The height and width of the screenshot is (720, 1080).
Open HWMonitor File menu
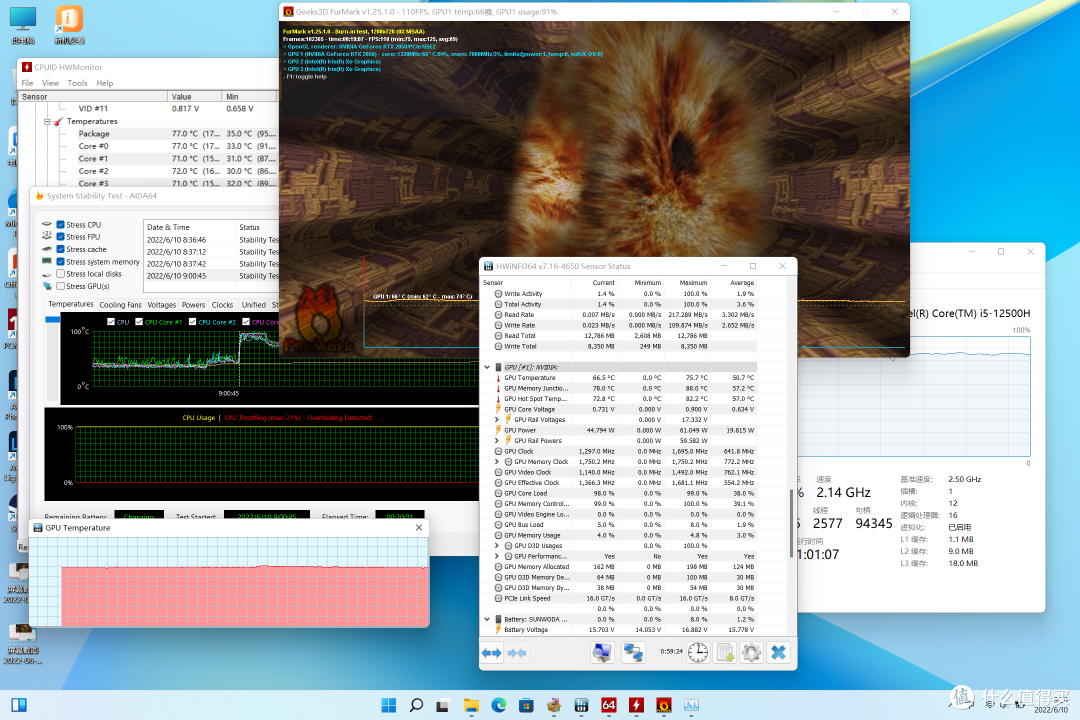coord(28,83)
